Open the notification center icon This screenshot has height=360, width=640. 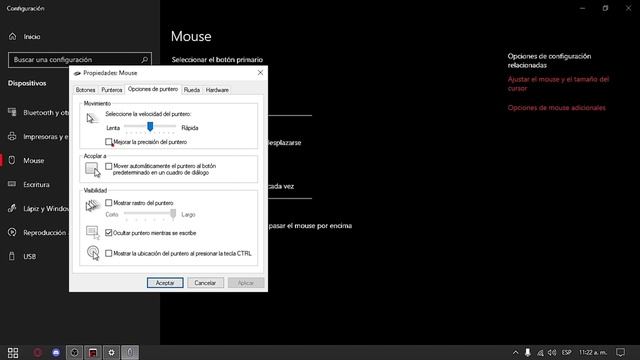pos(620,353)
